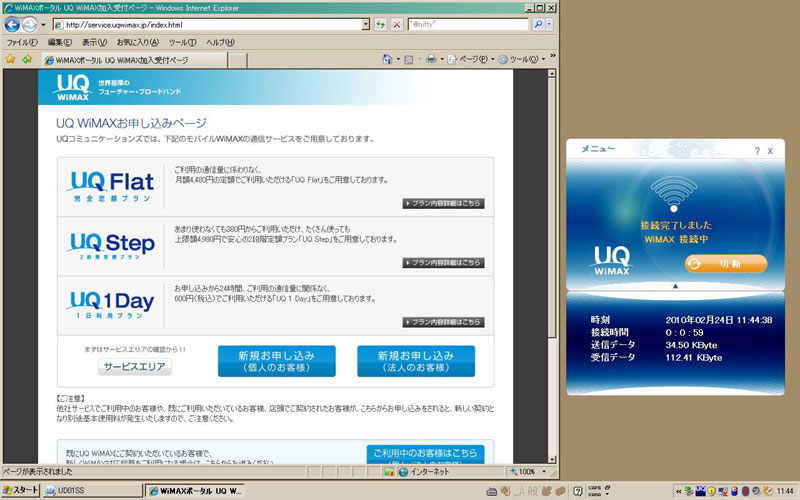
Task: Click the Wi-Fi signal icon in WiMAX utility
Action: tap(673, 194)
